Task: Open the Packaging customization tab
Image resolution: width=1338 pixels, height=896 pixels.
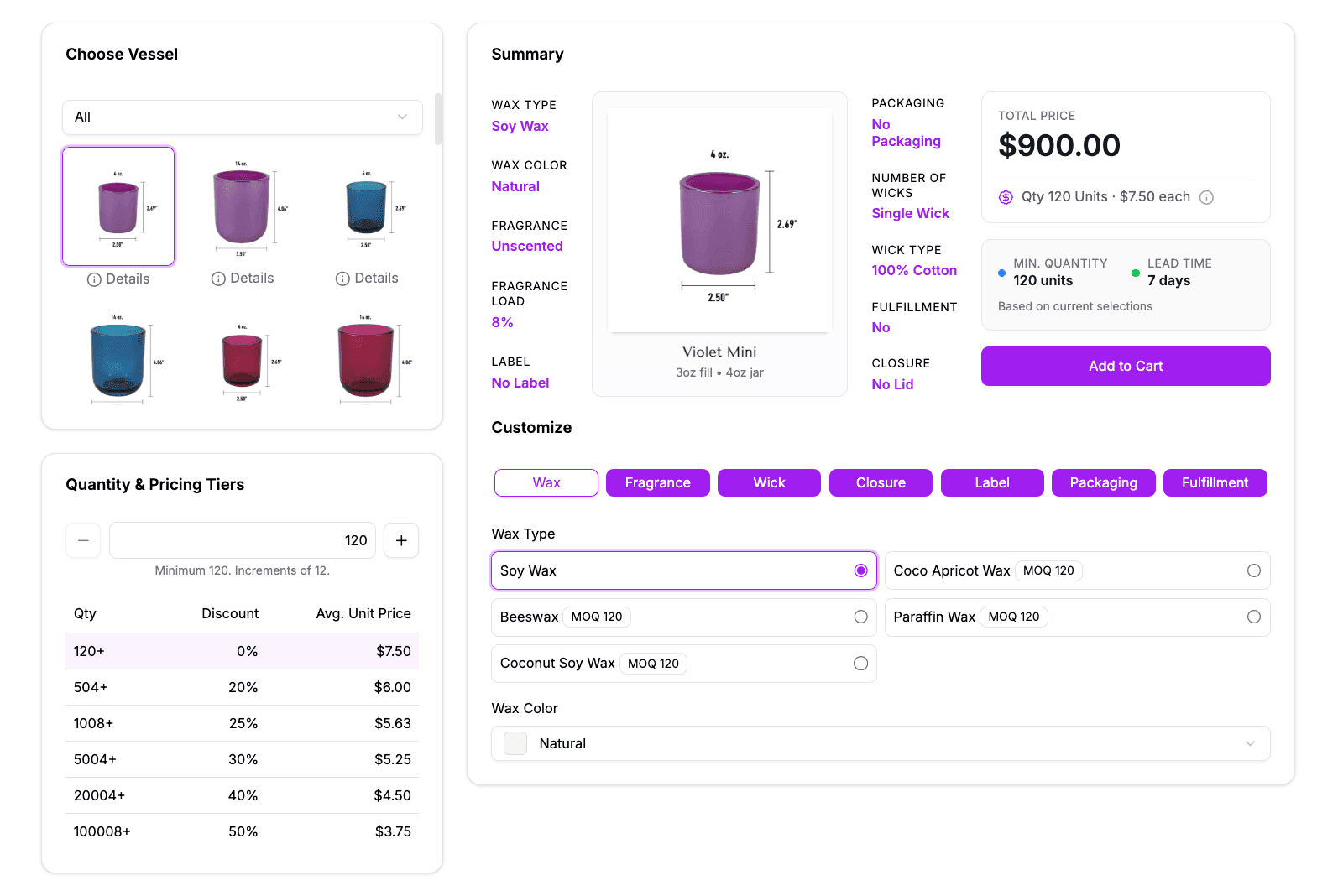Action: coord(1103,483)
